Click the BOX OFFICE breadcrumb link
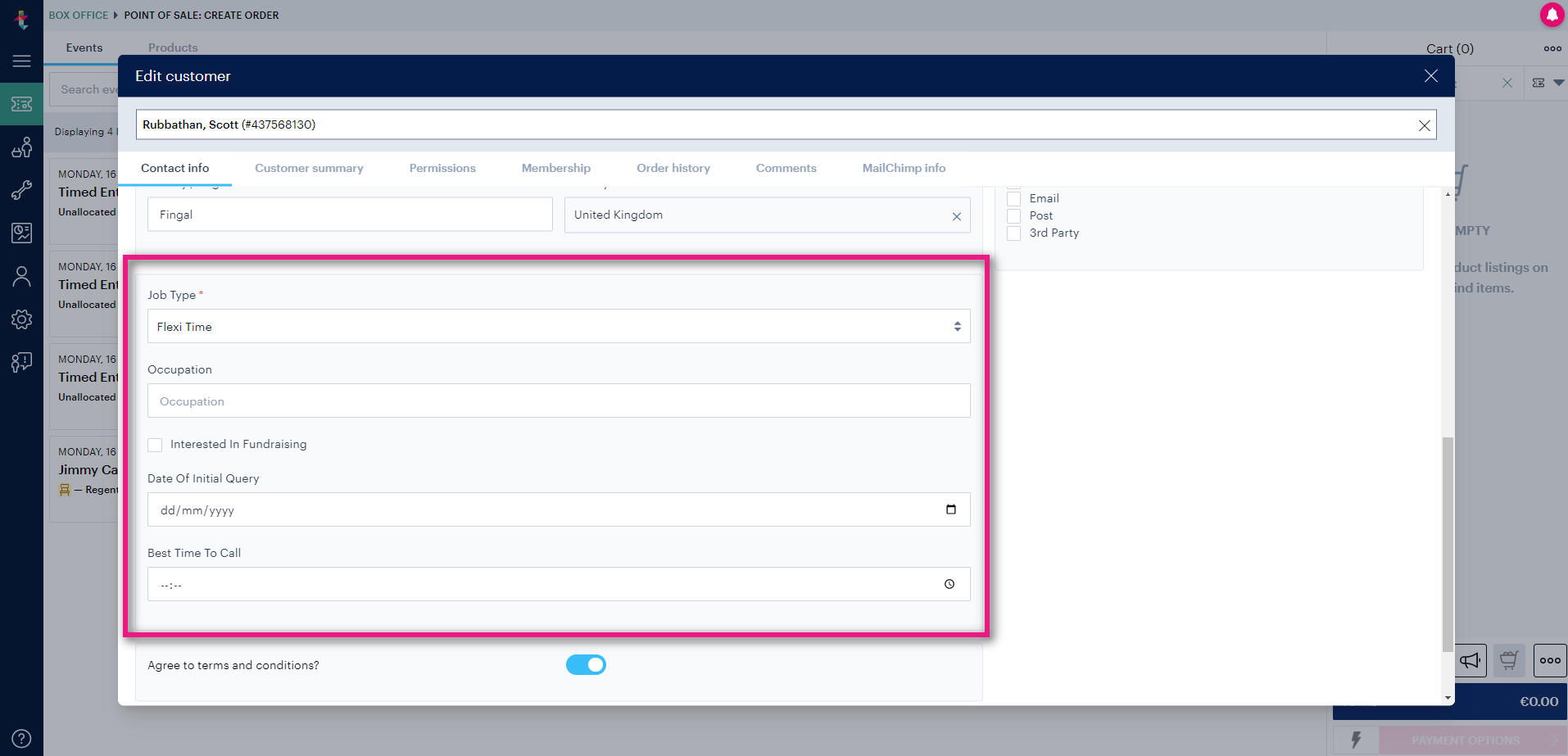This screenshot has height=756, width=1568. tap(79, 15)
